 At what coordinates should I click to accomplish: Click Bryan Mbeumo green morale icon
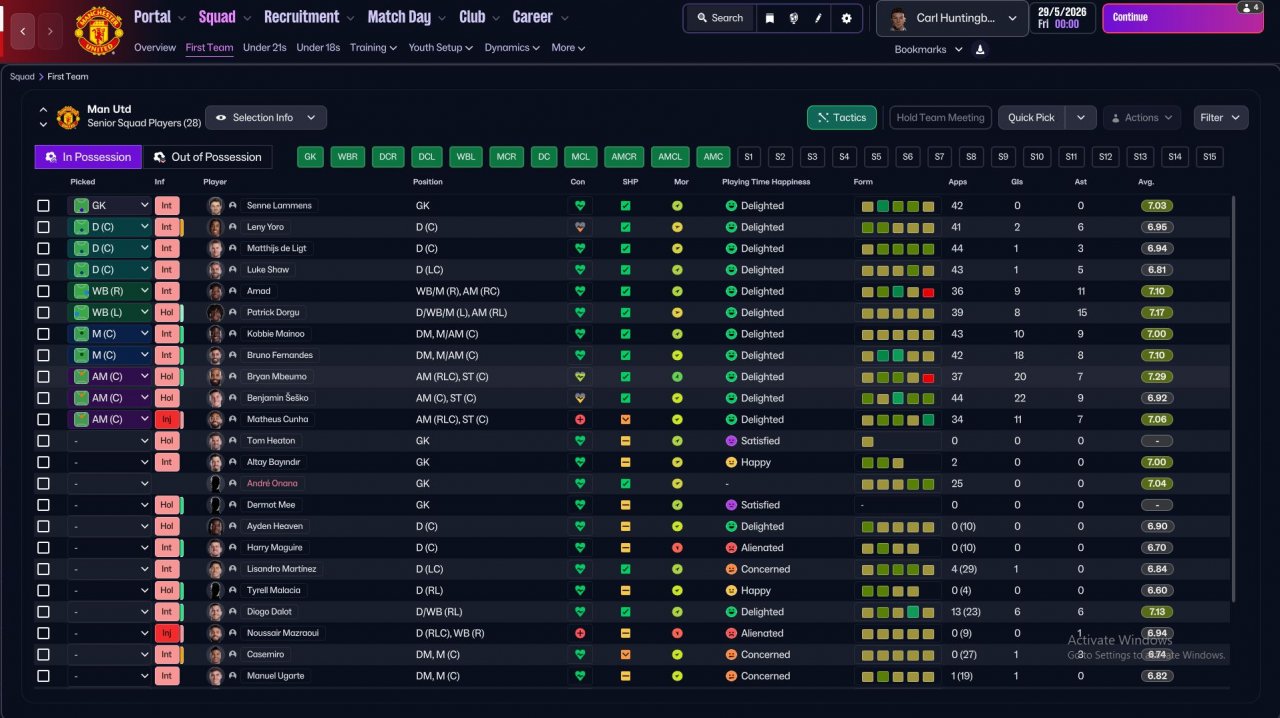[x=677, y=377]
